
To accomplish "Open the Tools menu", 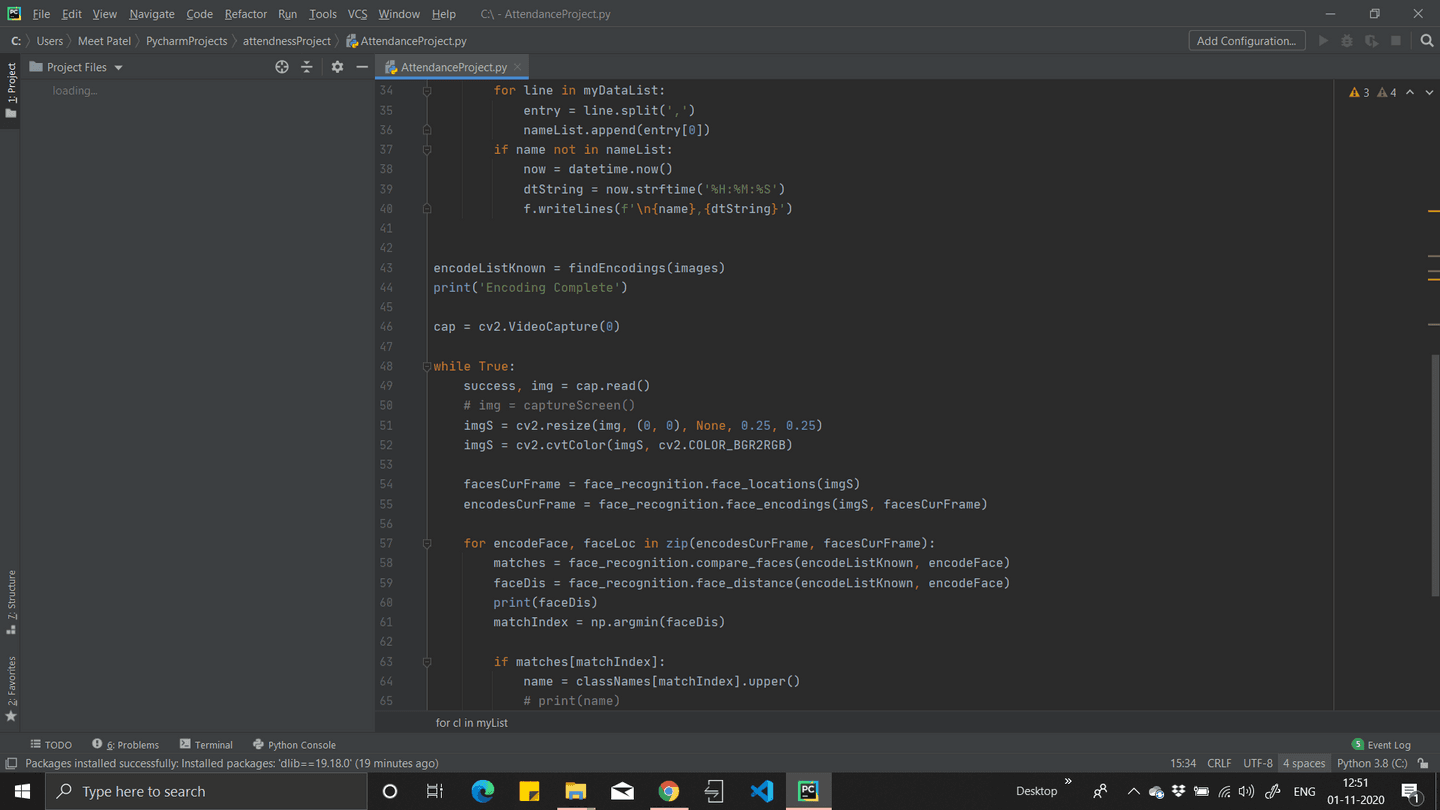I will (322, 14).
